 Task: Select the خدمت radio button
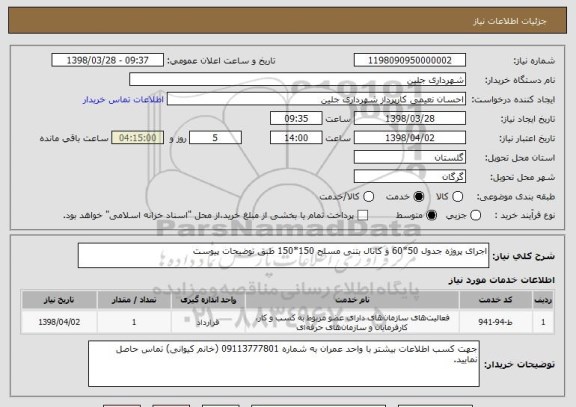419,197
